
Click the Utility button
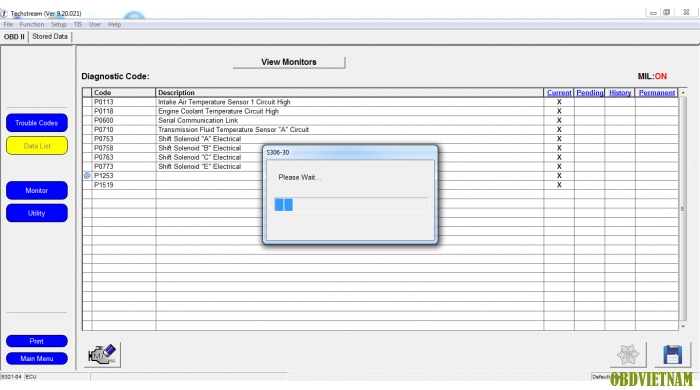[x=37, y=213]
